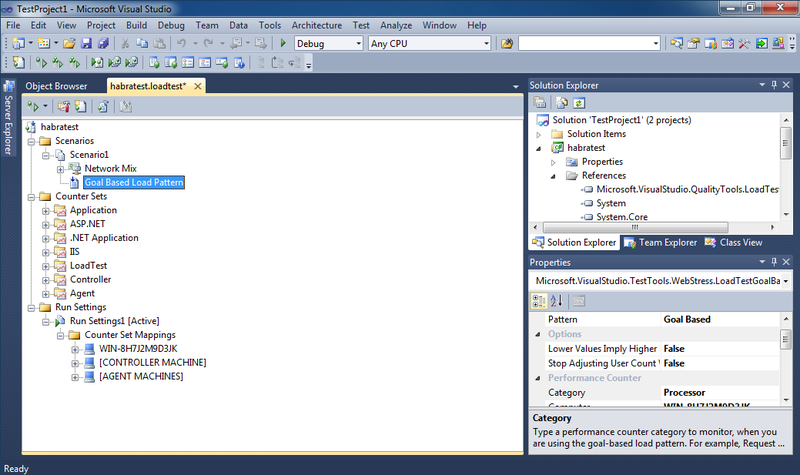Select the WIN-8H7J2M9D3JK machine node
The width and height of the screenshot is (800, 475).
[138, 349]
